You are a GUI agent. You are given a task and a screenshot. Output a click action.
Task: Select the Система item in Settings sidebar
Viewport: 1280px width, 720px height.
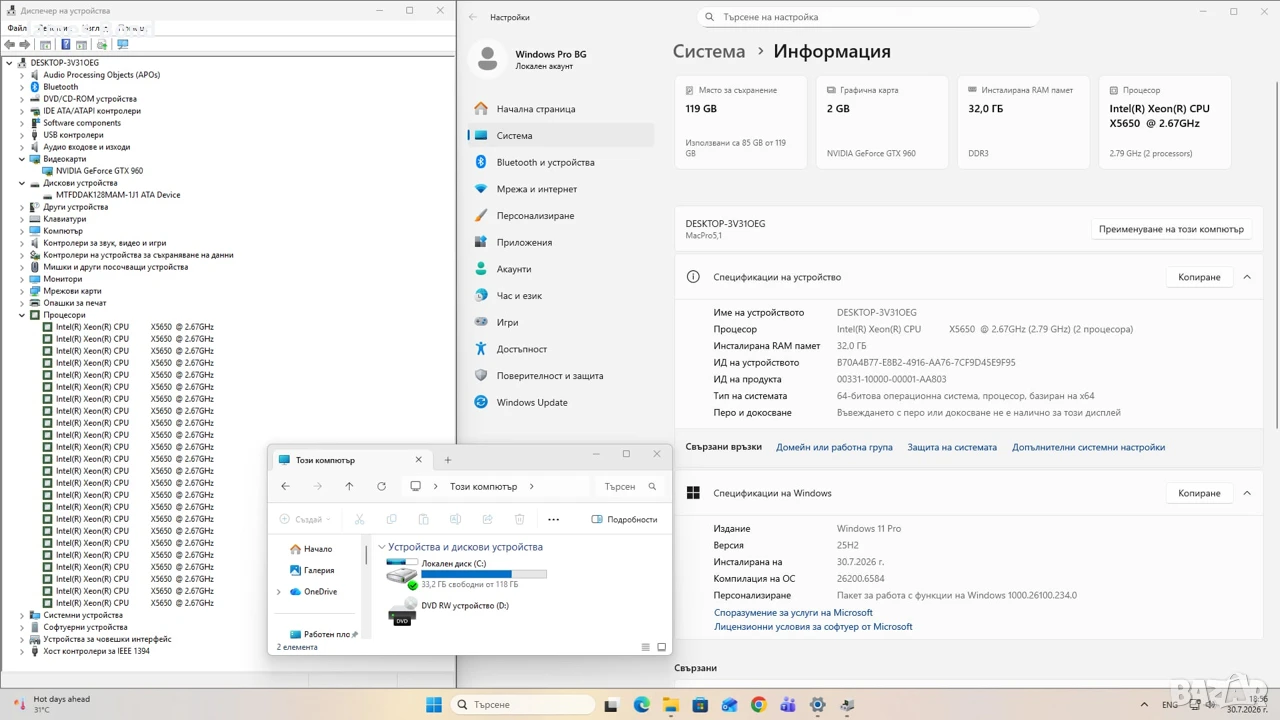pyautogui.click(x=561, y=136)
